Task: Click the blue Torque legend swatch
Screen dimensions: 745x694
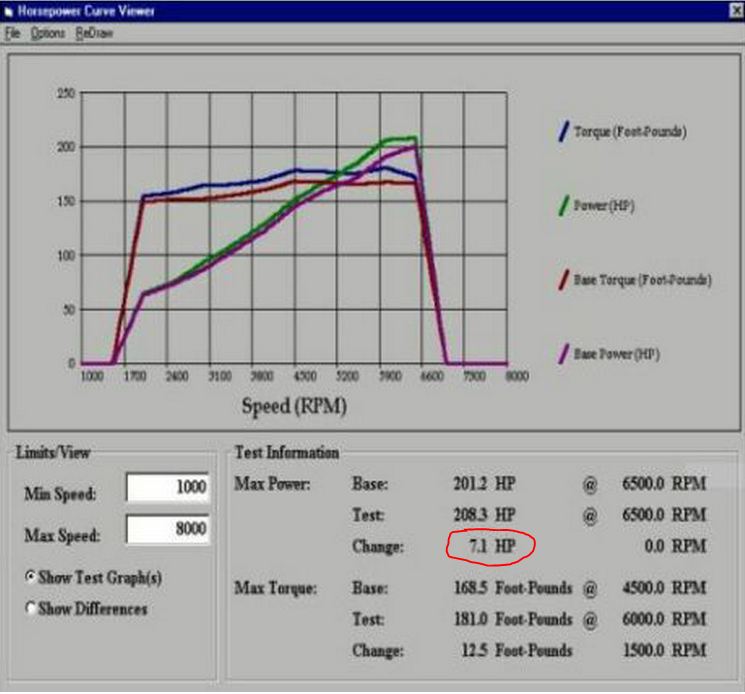Action: click(564, 132)
